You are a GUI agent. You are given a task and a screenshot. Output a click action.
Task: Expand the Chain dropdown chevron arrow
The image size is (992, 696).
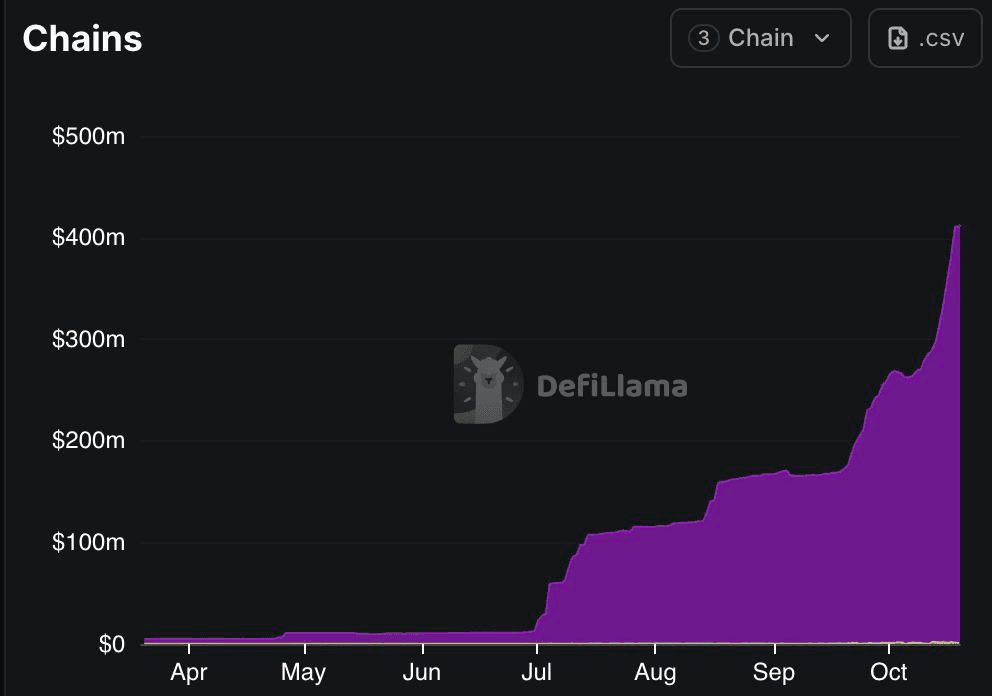822,39
